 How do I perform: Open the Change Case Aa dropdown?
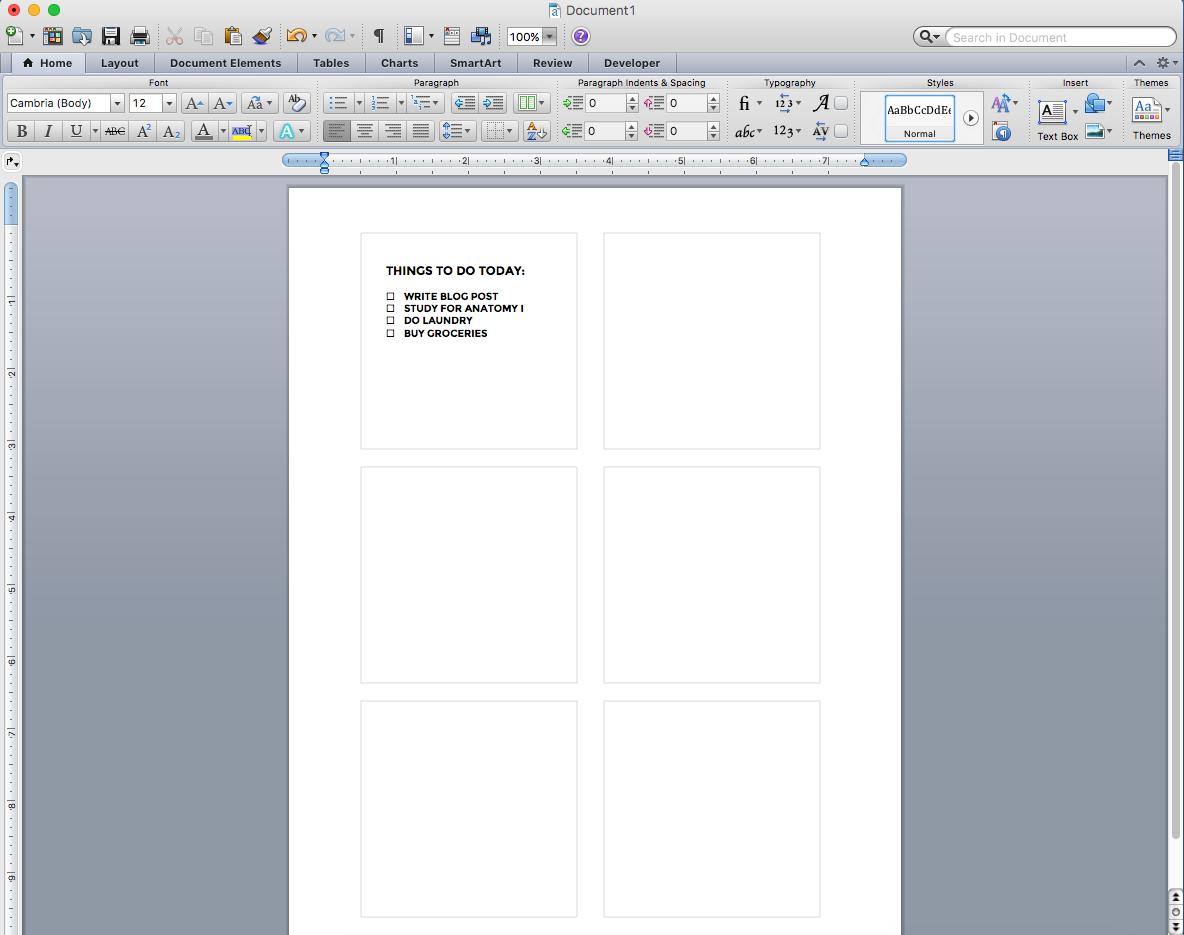tap(259, 103)
